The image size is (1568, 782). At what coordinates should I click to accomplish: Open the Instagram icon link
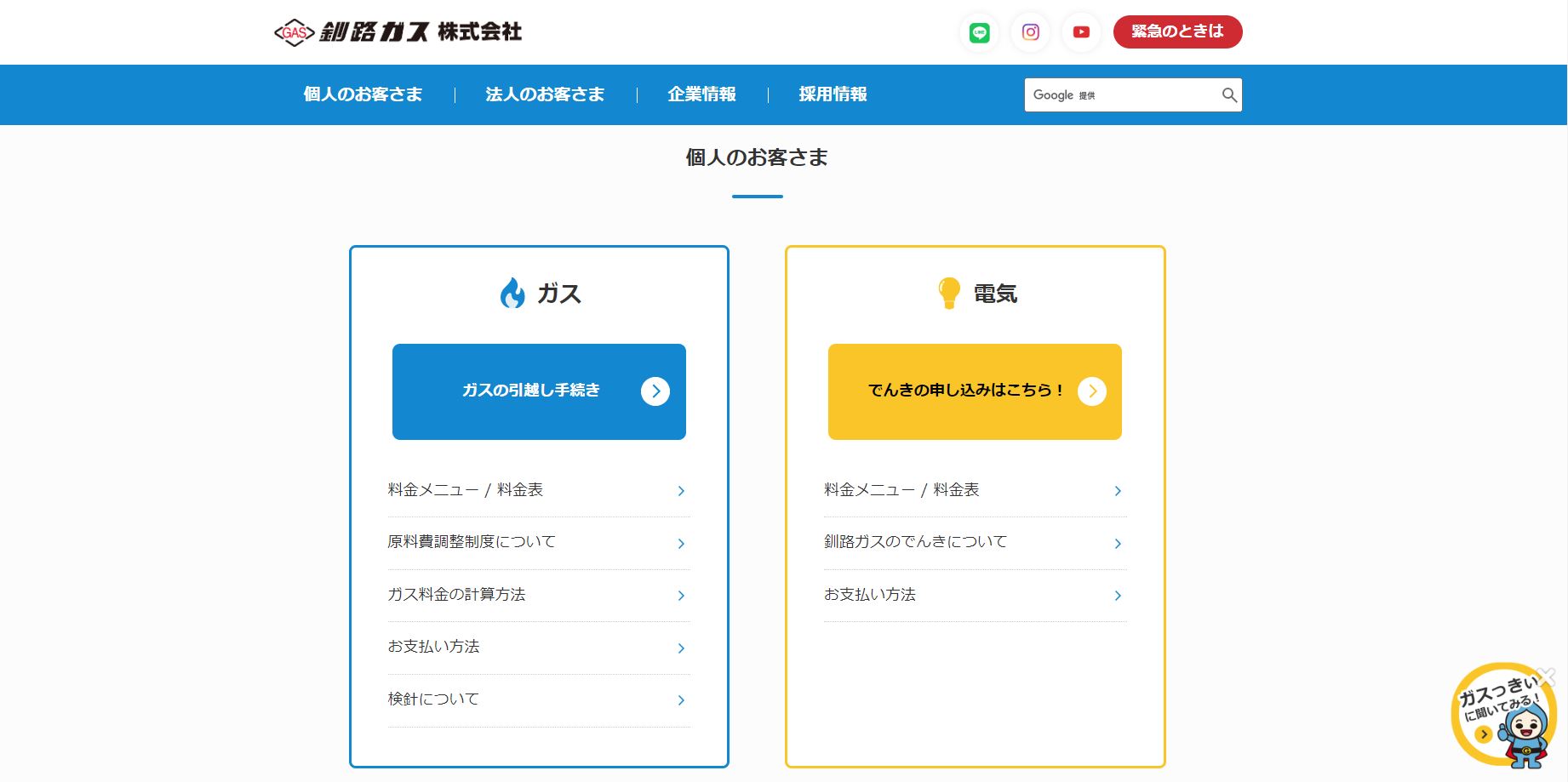pyautogui.click(x=1030, y=32)
